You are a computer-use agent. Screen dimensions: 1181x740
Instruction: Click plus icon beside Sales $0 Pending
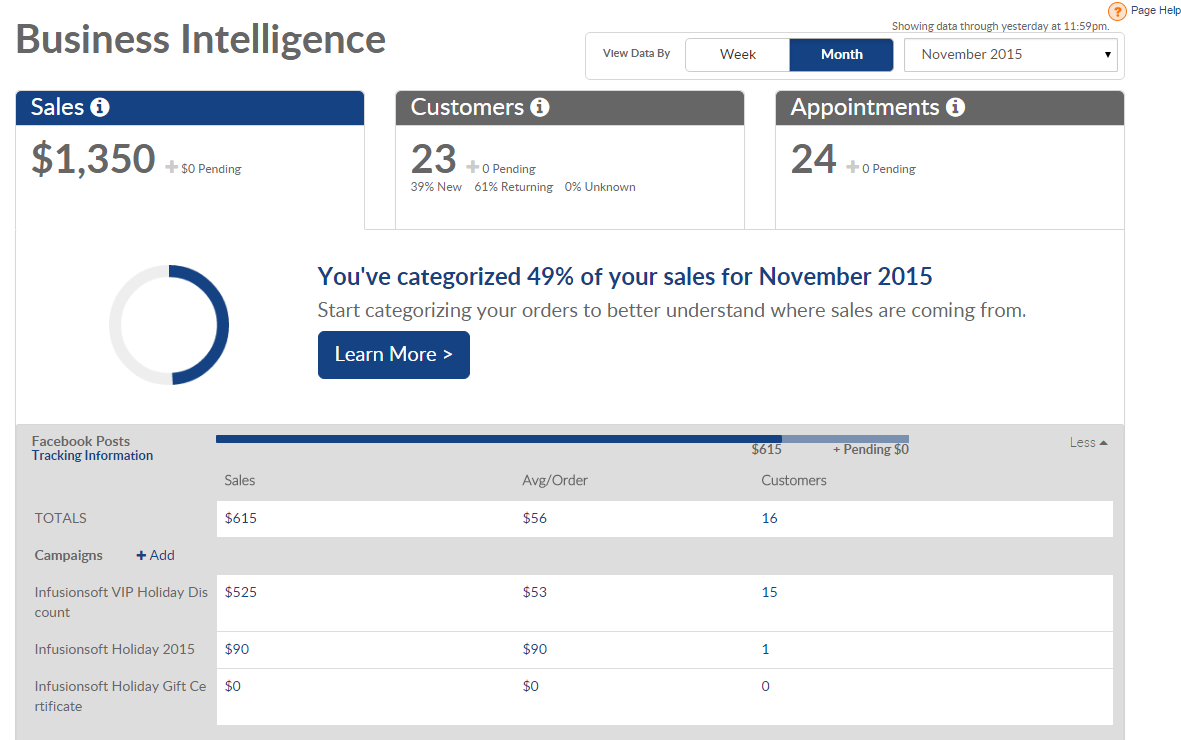(172, 168)
